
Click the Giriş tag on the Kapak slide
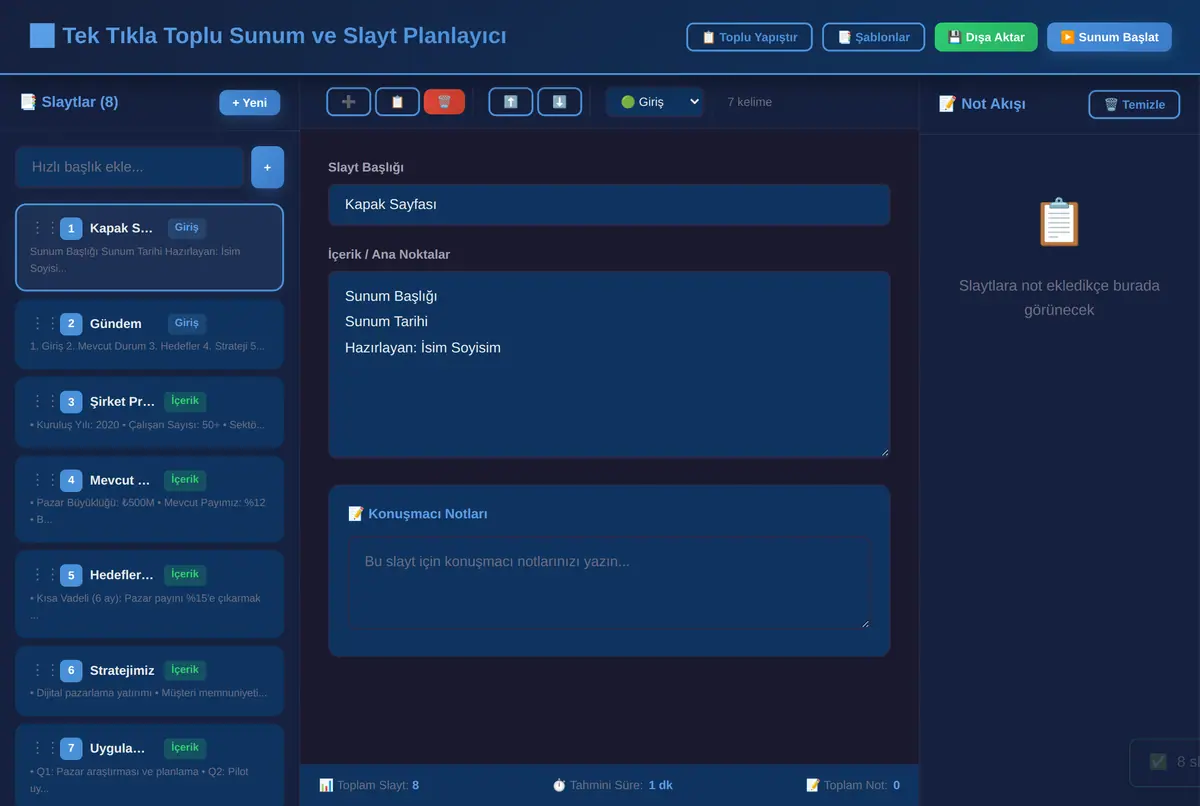coord(186,228)
